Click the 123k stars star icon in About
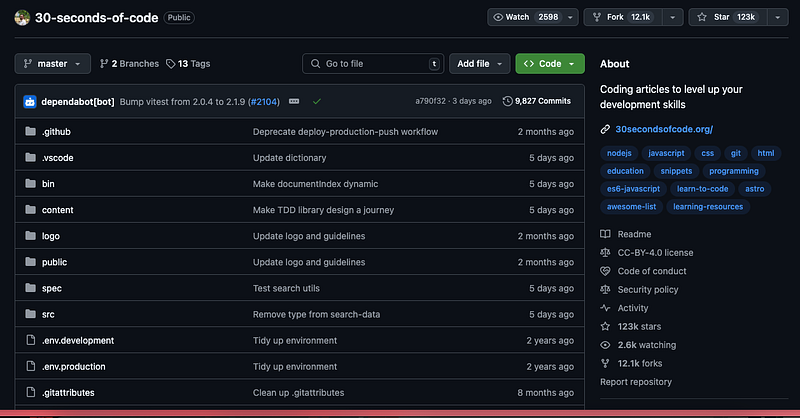 (605, 326)
